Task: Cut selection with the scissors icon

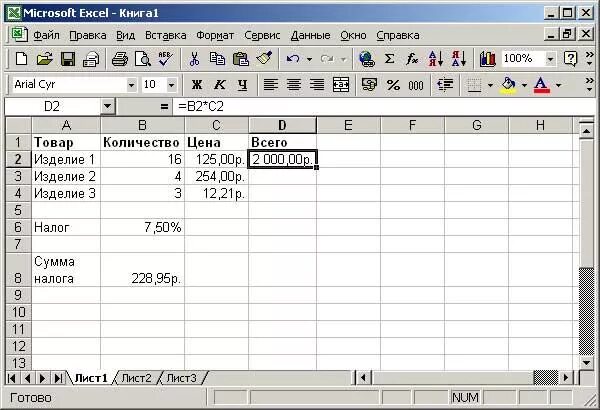Action: 194,59
